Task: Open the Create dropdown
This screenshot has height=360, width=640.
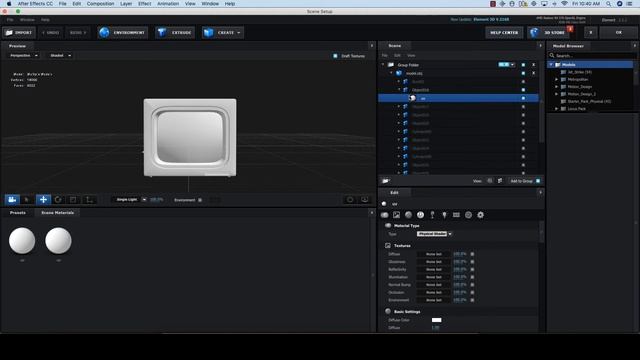Action: click(223, 32)
